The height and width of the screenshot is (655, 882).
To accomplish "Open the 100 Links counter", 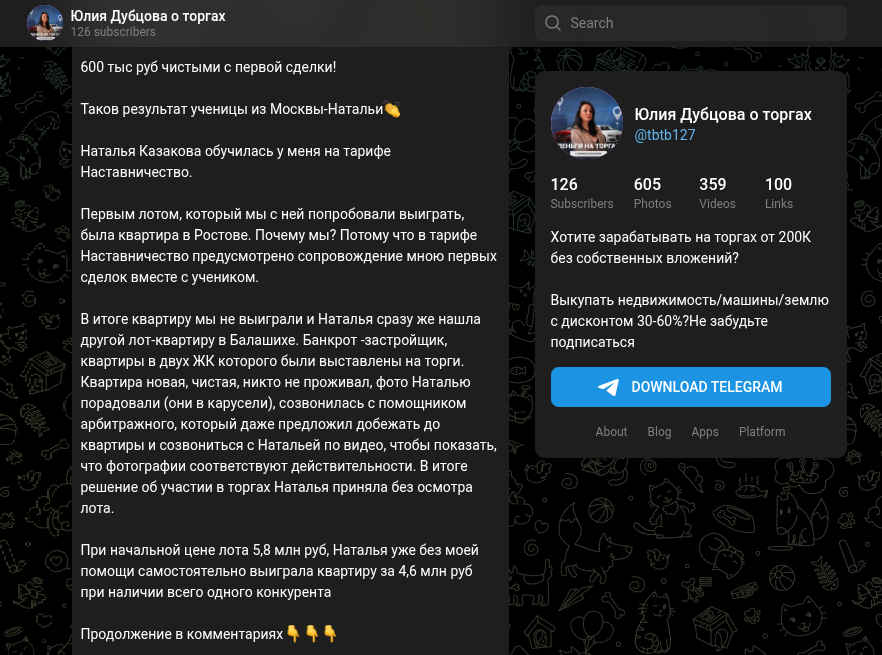I will coord(778,193).
